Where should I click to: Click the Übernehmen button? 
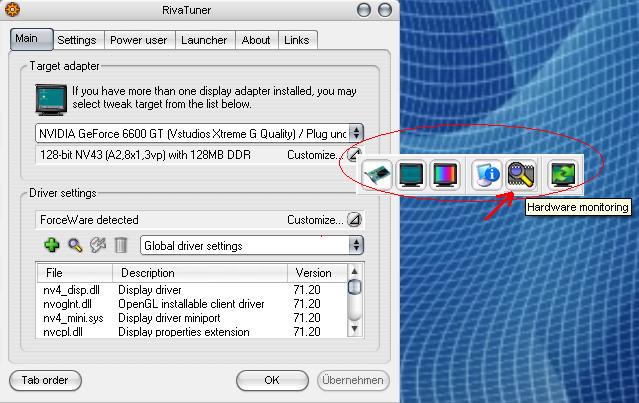(x=353, y=380)
